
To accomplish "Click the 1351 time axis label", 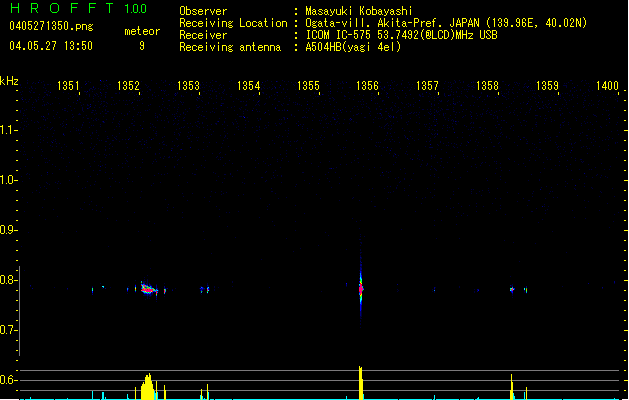I will point(68,86).
